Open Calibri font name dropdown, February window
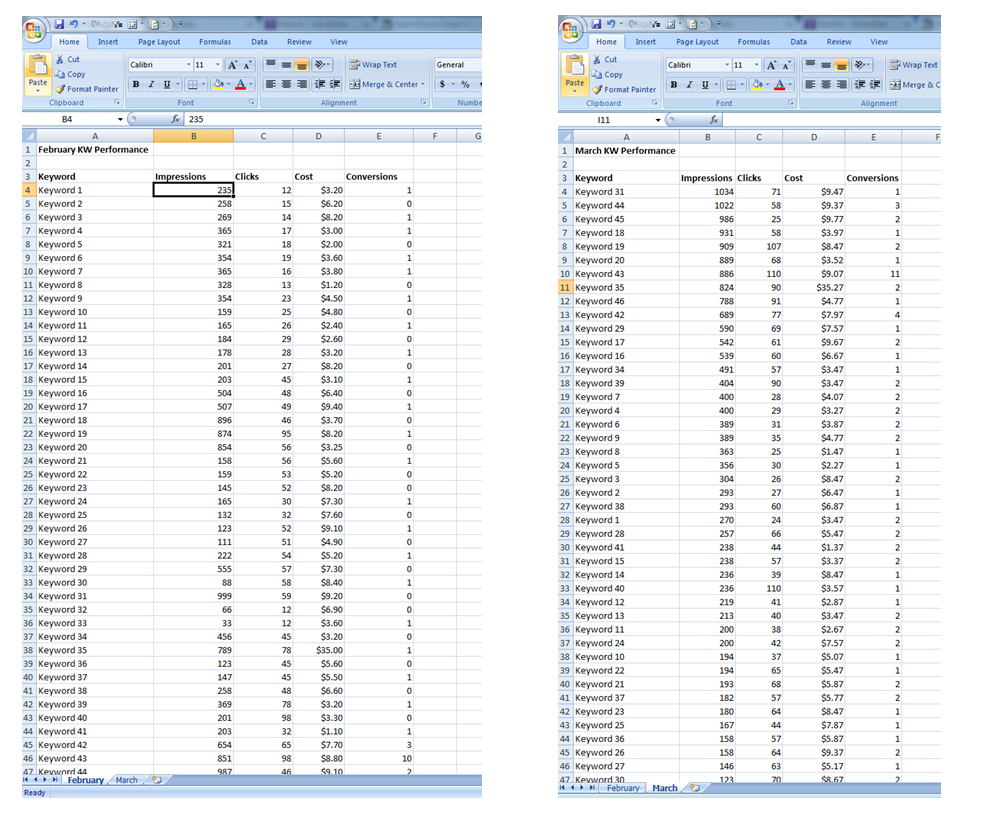Viewport: 988px width, 814px height. 188,65
